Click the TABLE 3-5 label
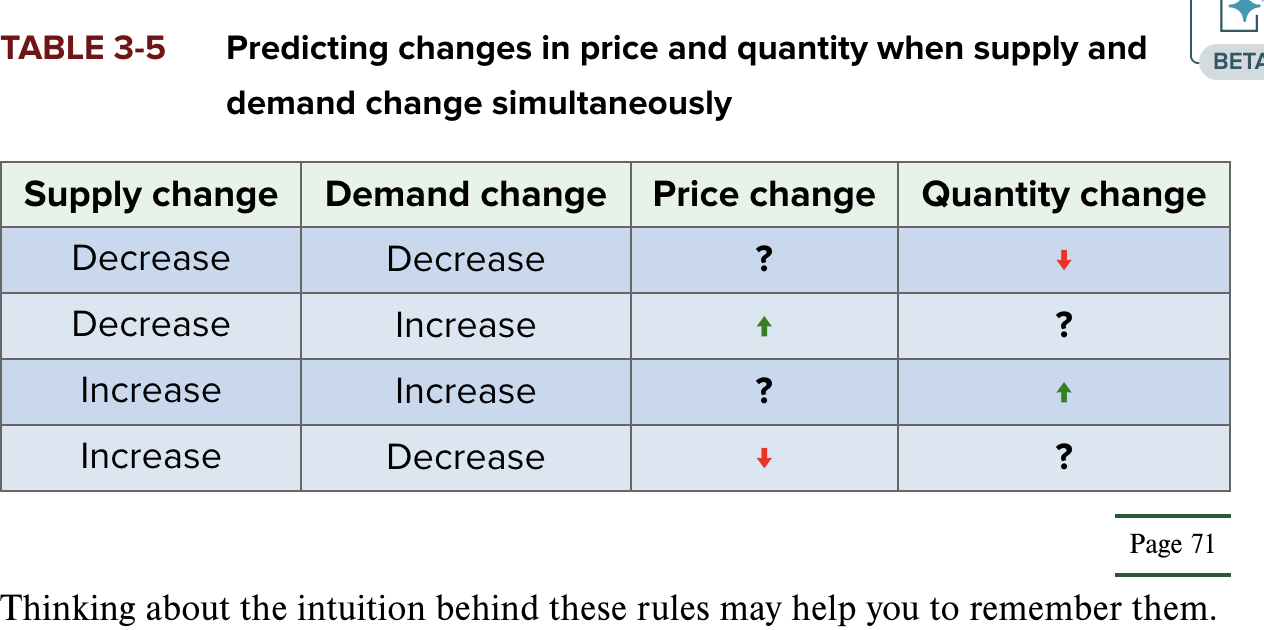Viewport: 1264px width, 630px height. click(x=83, y=48)
